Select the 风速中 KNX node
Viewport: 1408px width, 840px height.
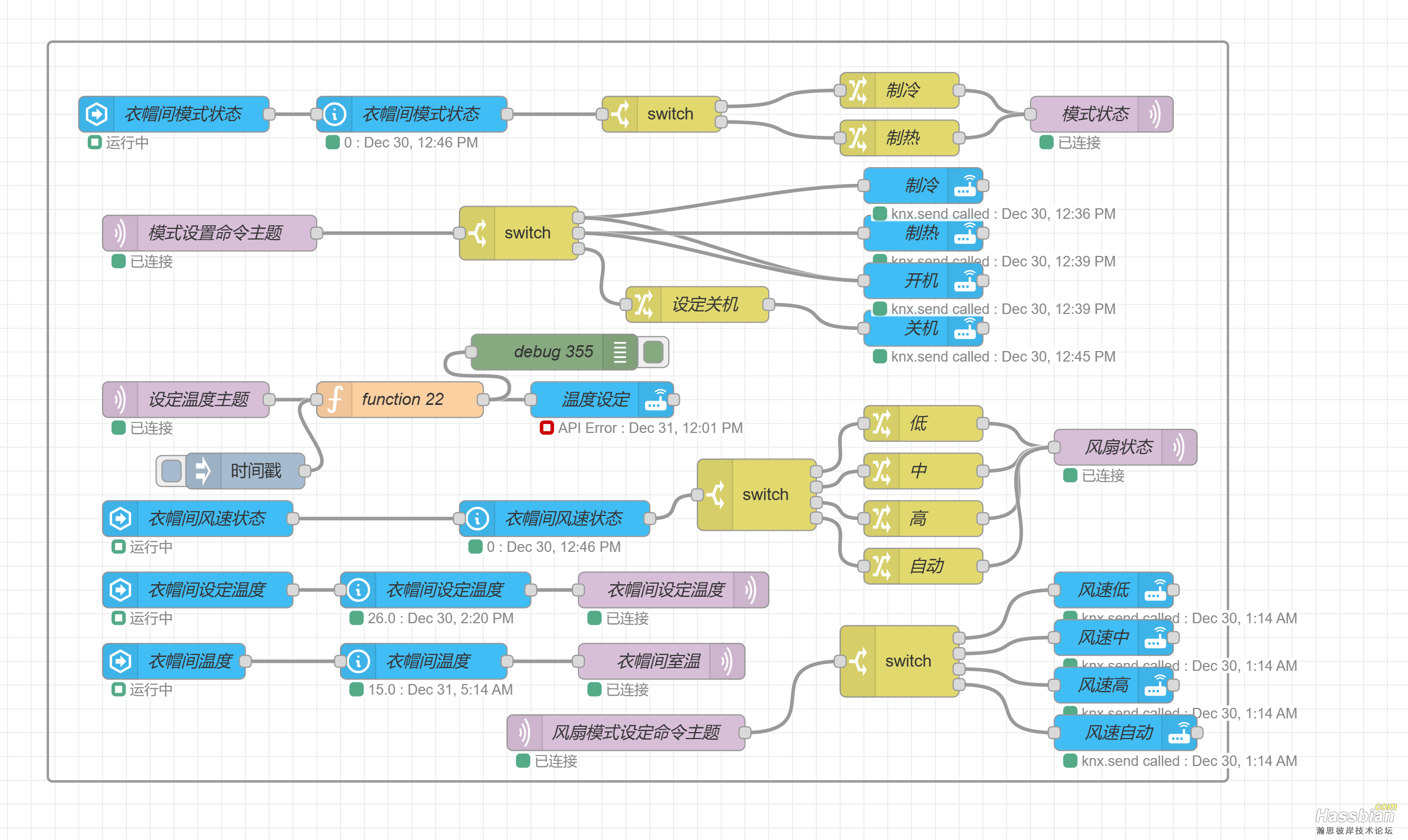pyautogui.click(x=1113, y=638)
